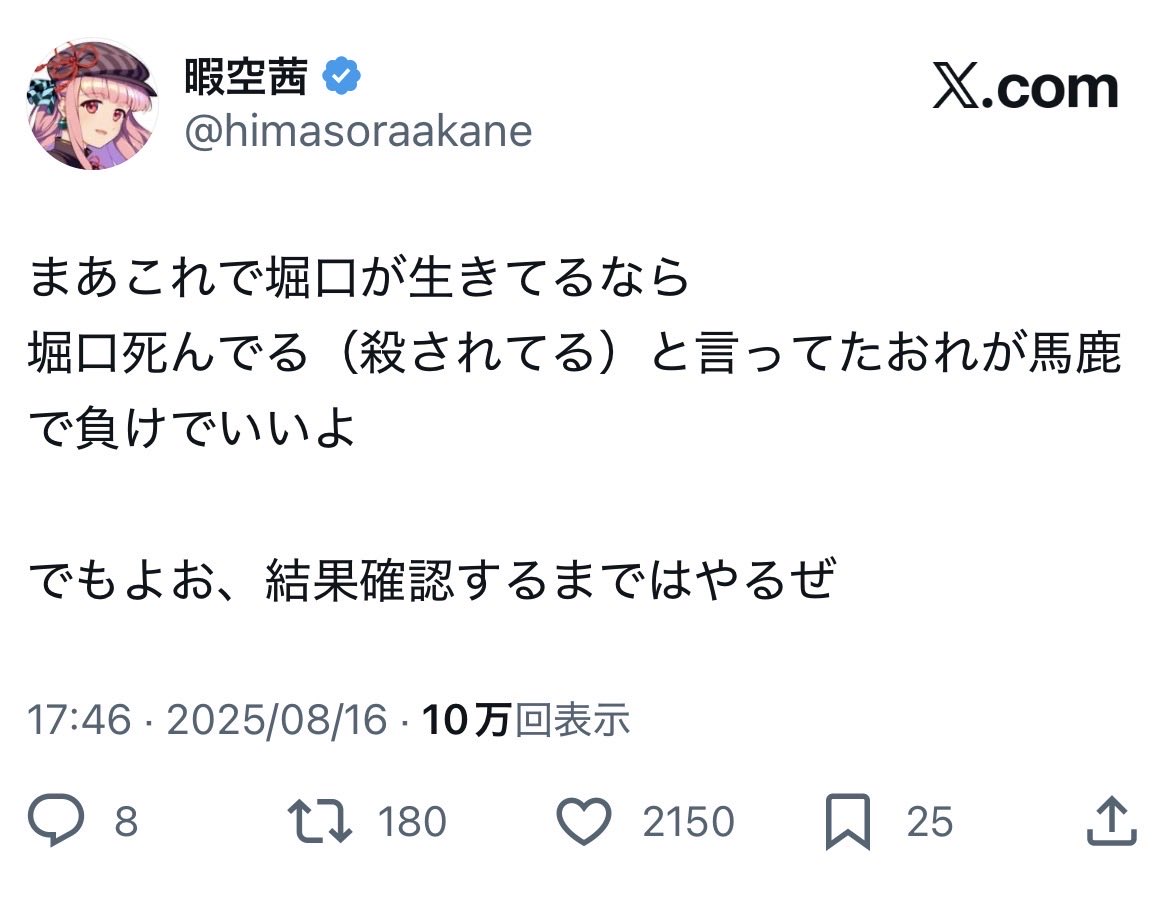View the 10万回表示 view count details

click(x=526, y=719)
